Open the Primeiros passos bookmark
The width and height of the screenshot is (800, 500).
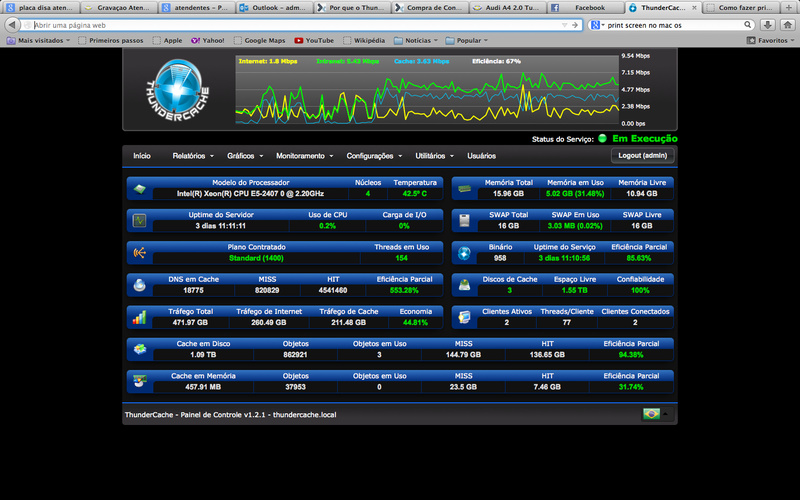coord(111,40)
